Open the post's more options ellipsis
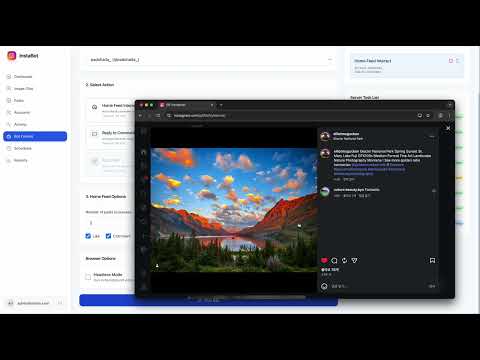 click(x=432, y=136)
